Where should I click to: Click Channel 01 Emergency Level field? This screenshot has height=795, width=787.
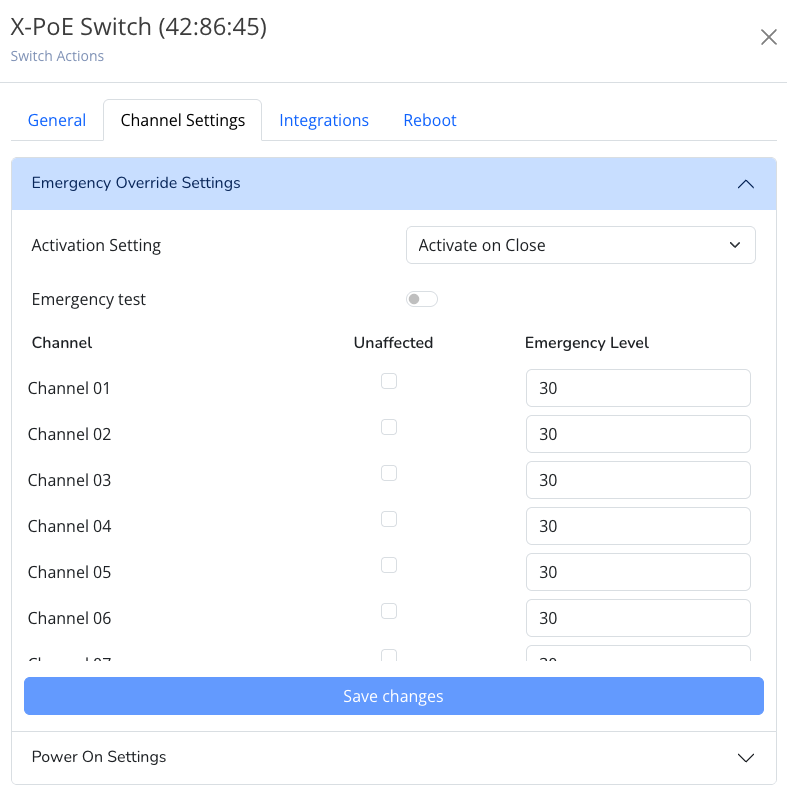[x=638, y=388]
